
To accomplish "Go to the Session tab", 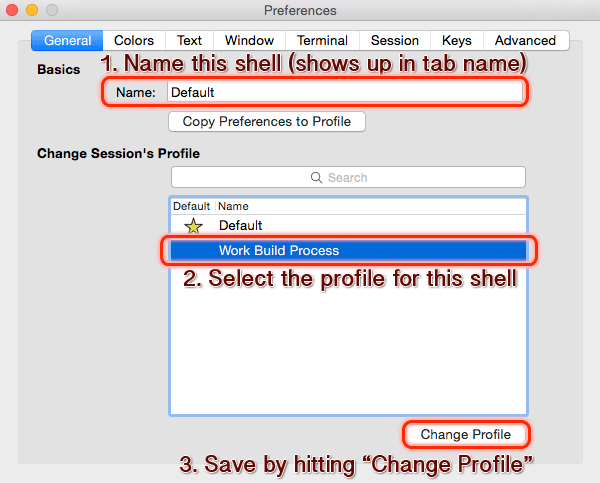I will point(395,41).
